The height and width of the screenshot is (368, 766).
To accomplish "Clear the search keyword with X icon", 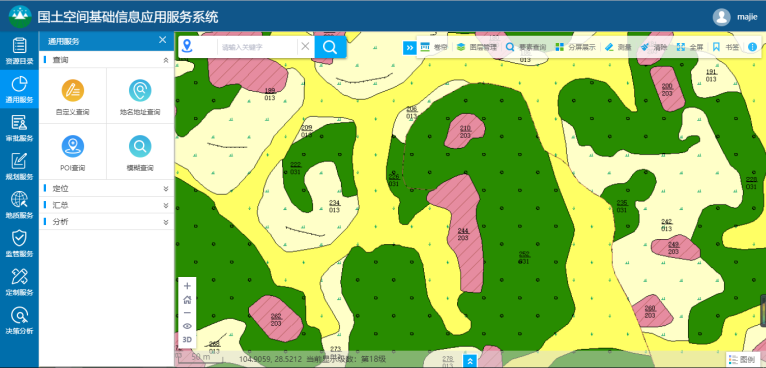I will (305, 46).
